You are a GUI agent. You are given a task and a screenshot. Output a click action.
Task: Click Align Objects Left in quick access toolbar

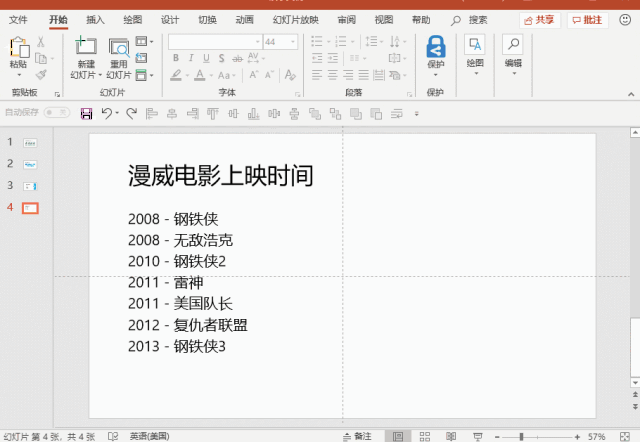152,113
